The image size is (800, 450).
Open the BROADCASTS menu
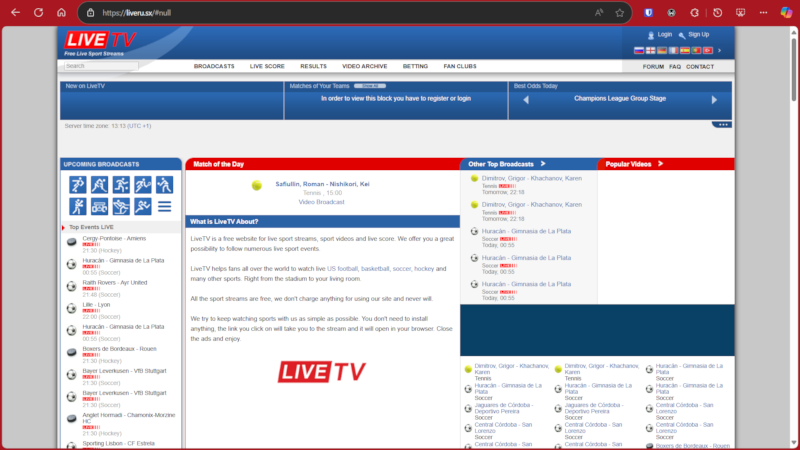coord(214,66)
